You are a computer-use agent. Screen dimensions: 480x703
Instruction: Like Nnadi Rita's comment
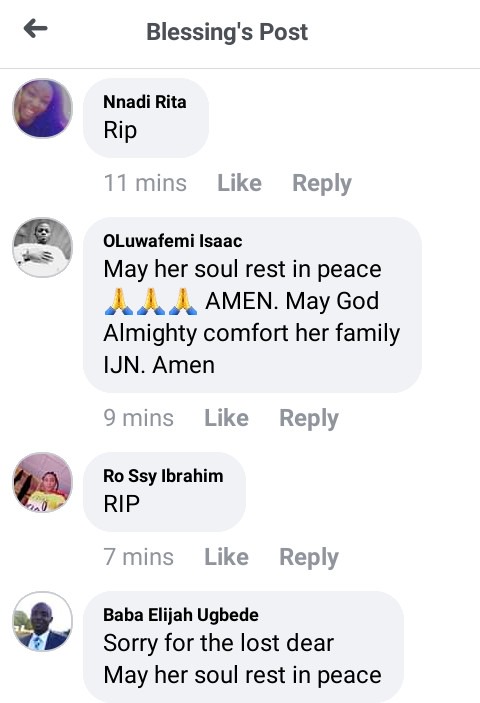(x=239, y=183)
